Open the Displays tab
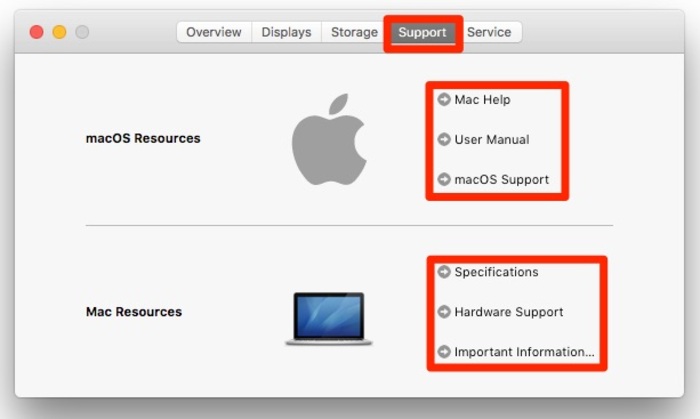The width and height of the screenshot is (700, 419). pyautogui.click(x=286, y=32)
